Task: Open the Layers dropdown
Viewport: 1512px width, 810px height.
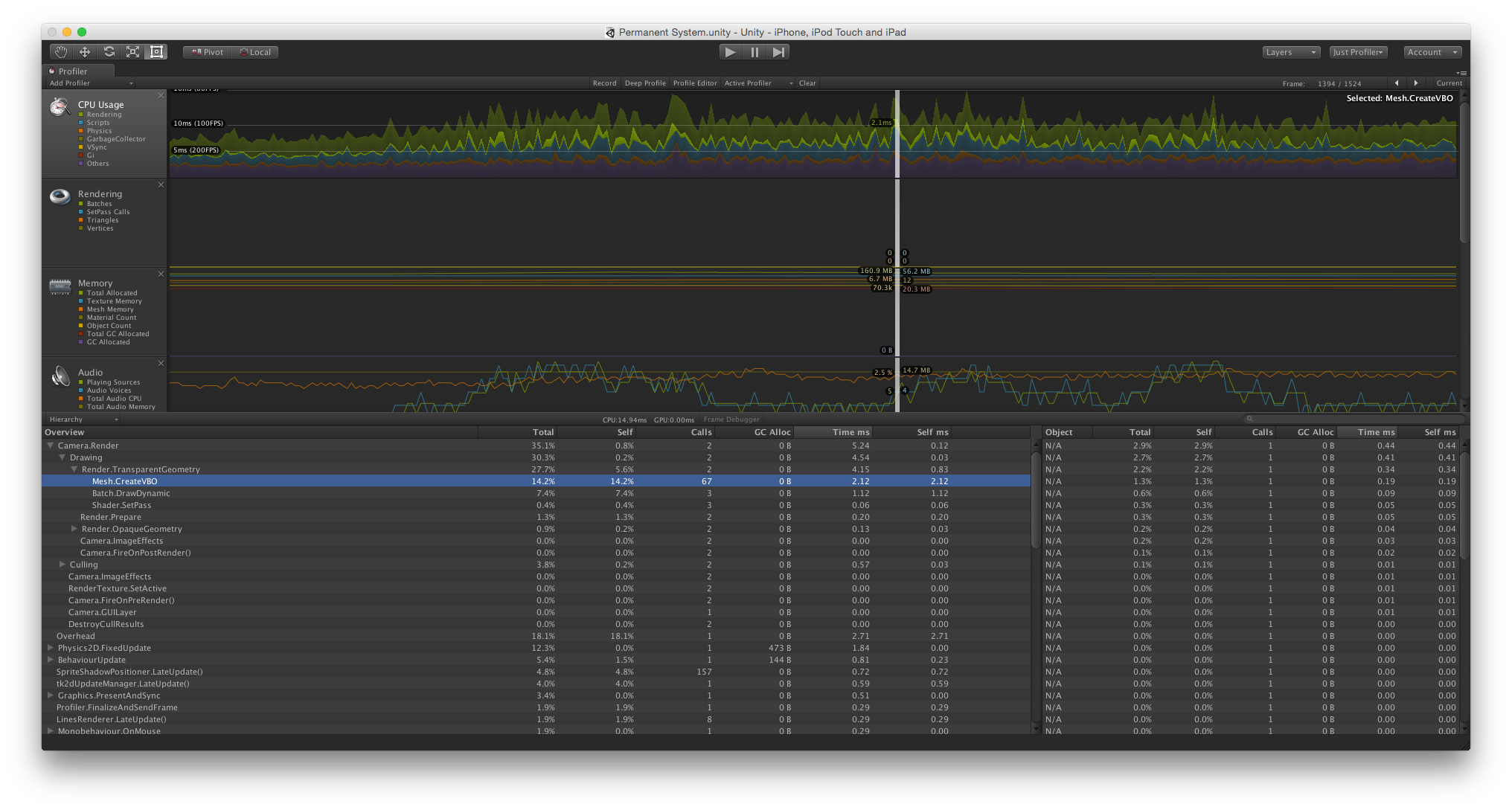Action: [x=1291, y=52]
